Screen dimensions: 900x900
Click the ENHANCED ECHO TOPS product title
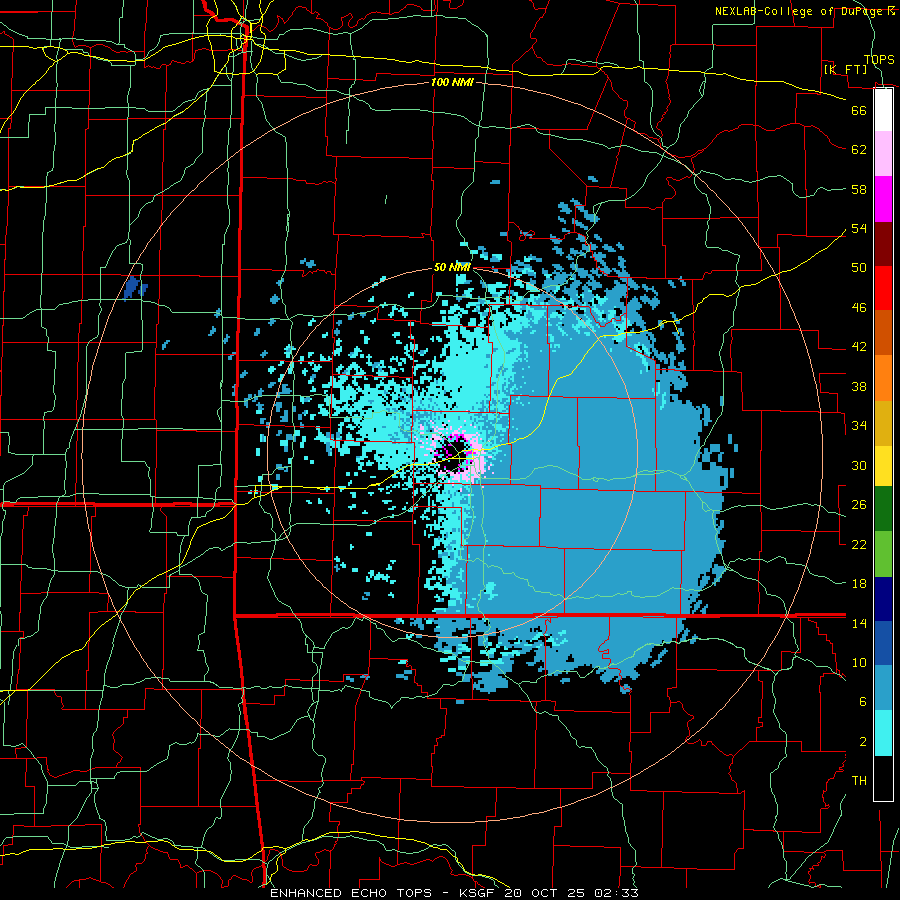351,893
